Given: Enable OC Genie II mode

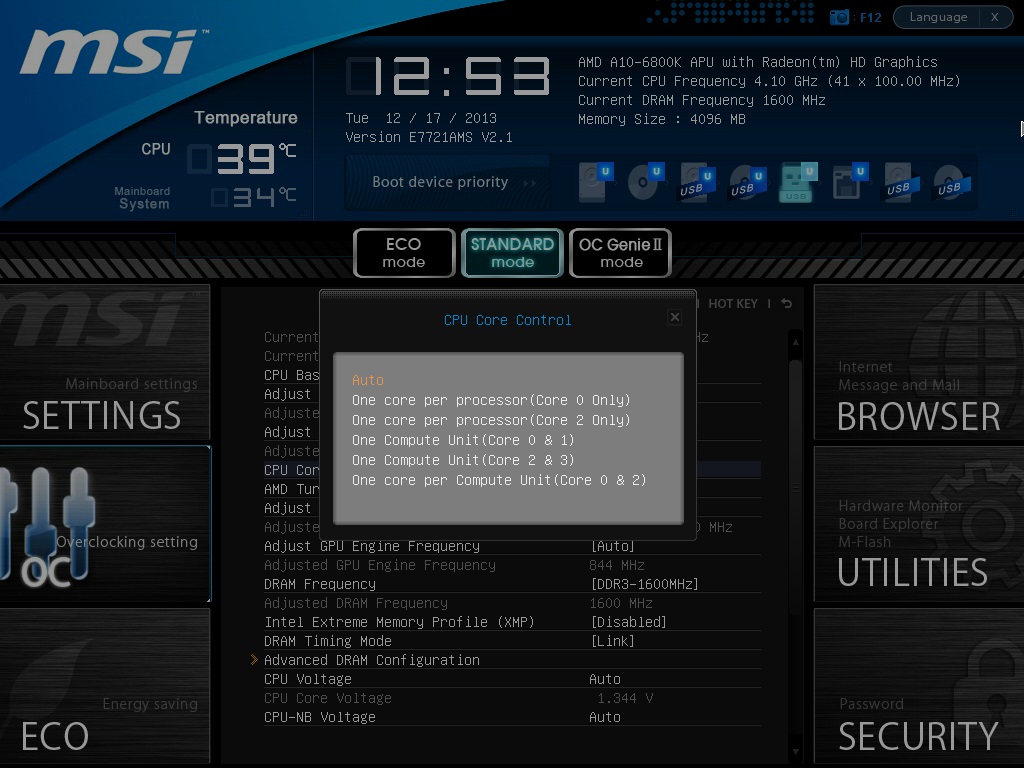Looking at the screenshot, I should click(620, 253).
